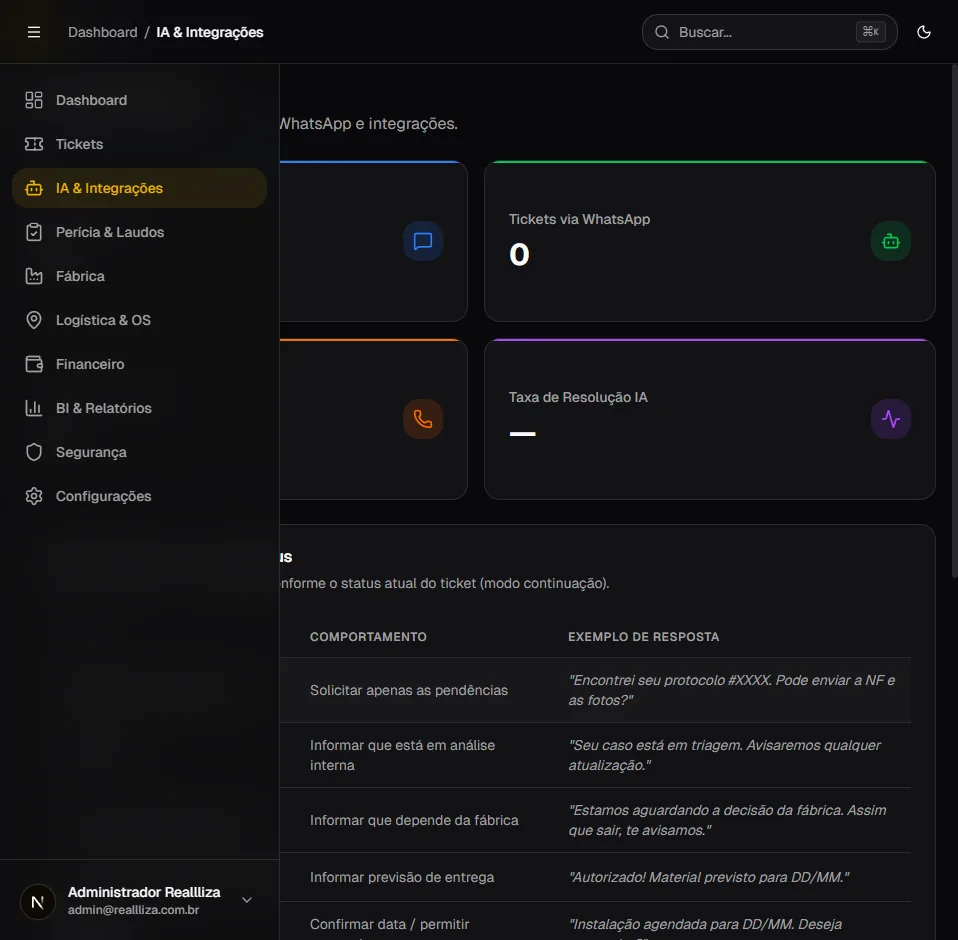Click the "Estamos aguardando a decisão da fábrica" response
The image size is (958, 940).
727,820
